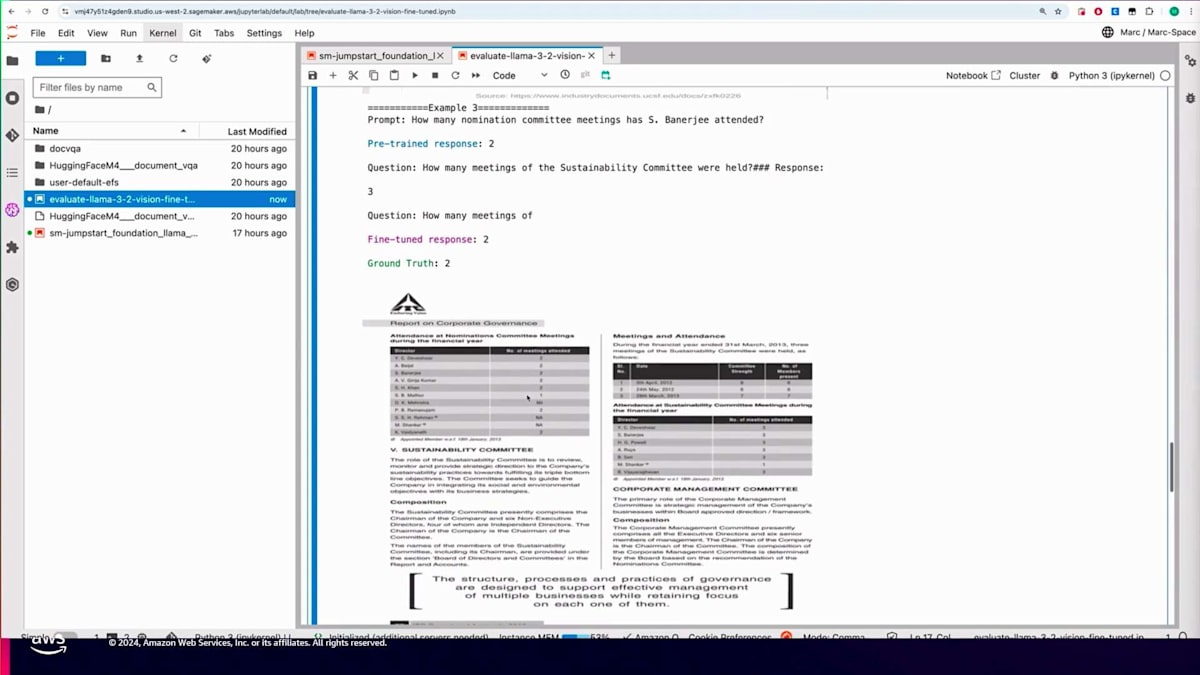This screenshot has width=1200, height=675.
Task: Open the Kernel menu
Action: click(x=163, y=33)
